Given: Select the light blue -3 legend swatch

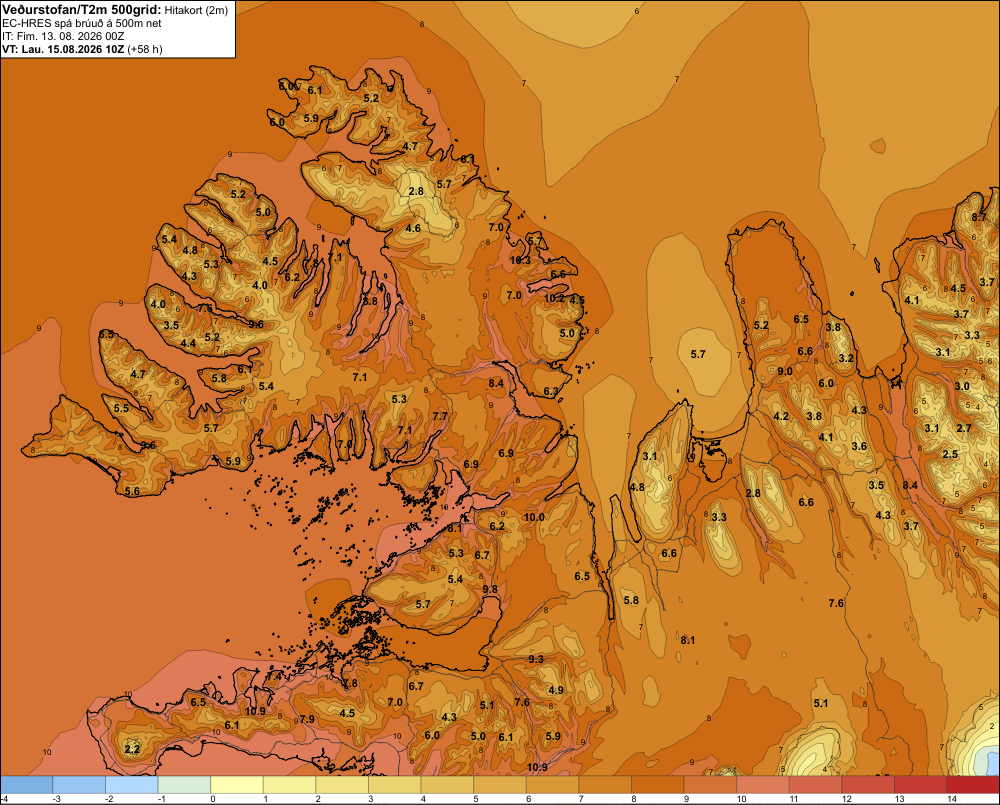Looking at the screenshot, I should click(x=79, y=785).
